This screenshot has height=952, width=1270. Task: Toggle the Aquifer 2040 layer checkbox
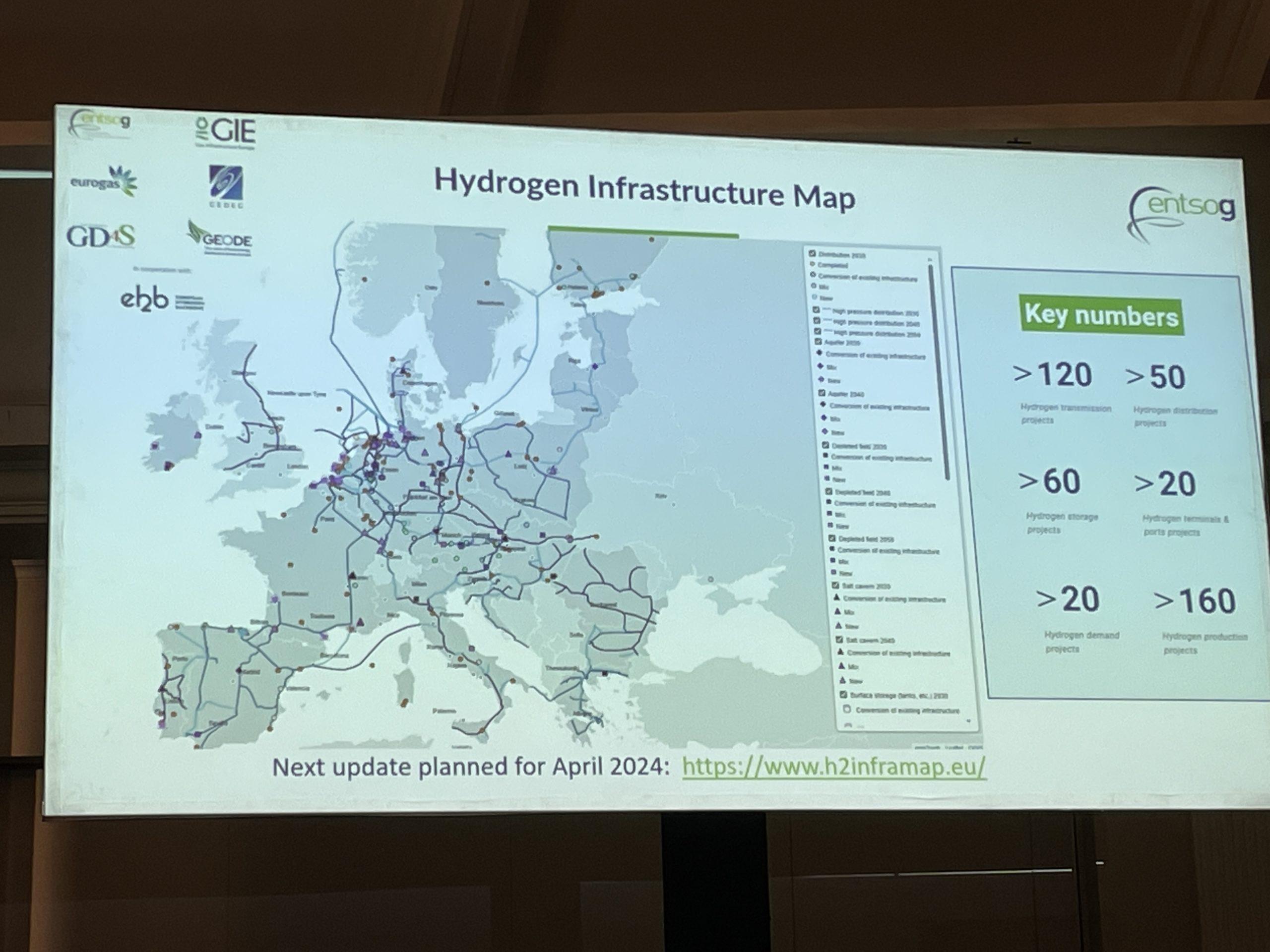tap(822, 393)
